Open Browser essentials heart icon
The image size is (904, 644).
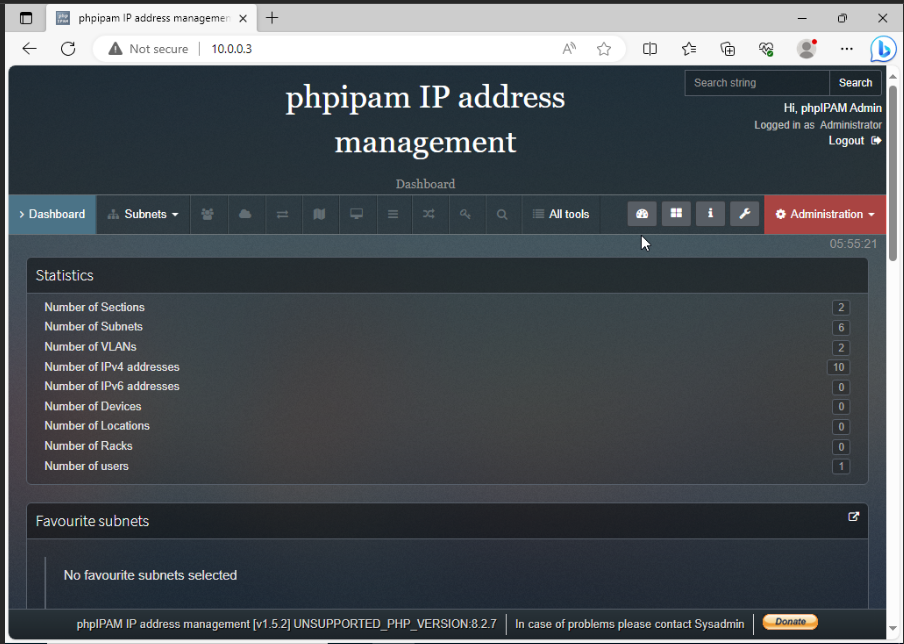coord(766,49)
